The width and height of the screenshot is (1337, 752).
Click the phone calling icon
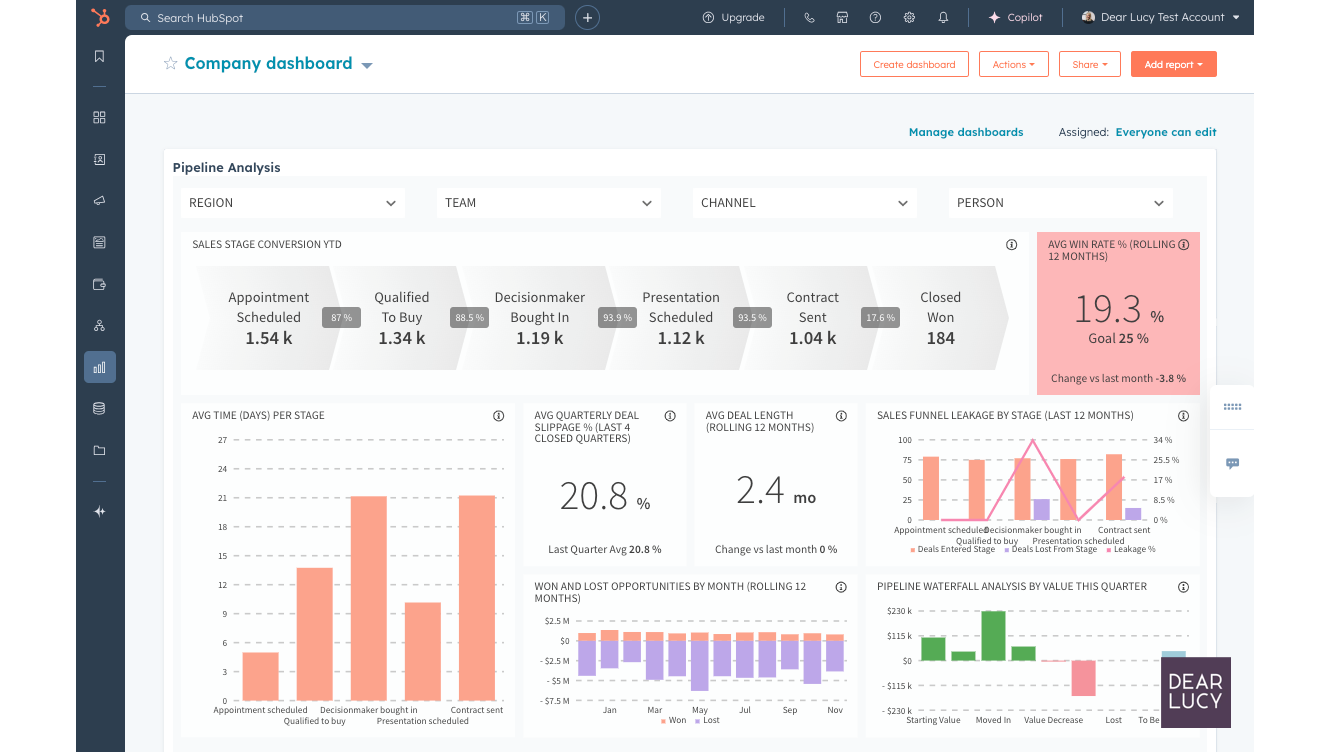[x=809, y=18]
